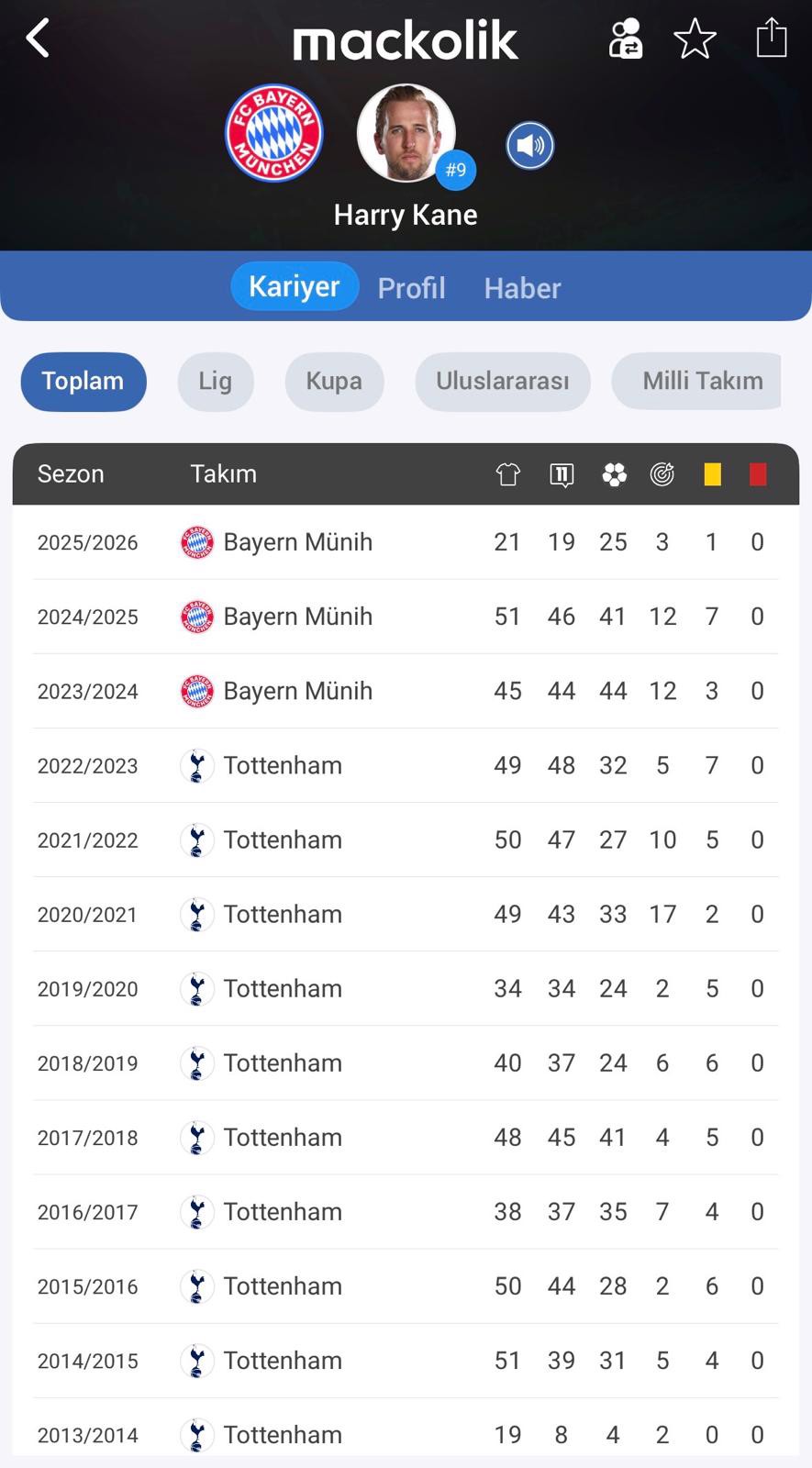812x1468 pixels.
Task: Tap the yellow card column header
Action: pyautogui.click(x=712, y=474)
